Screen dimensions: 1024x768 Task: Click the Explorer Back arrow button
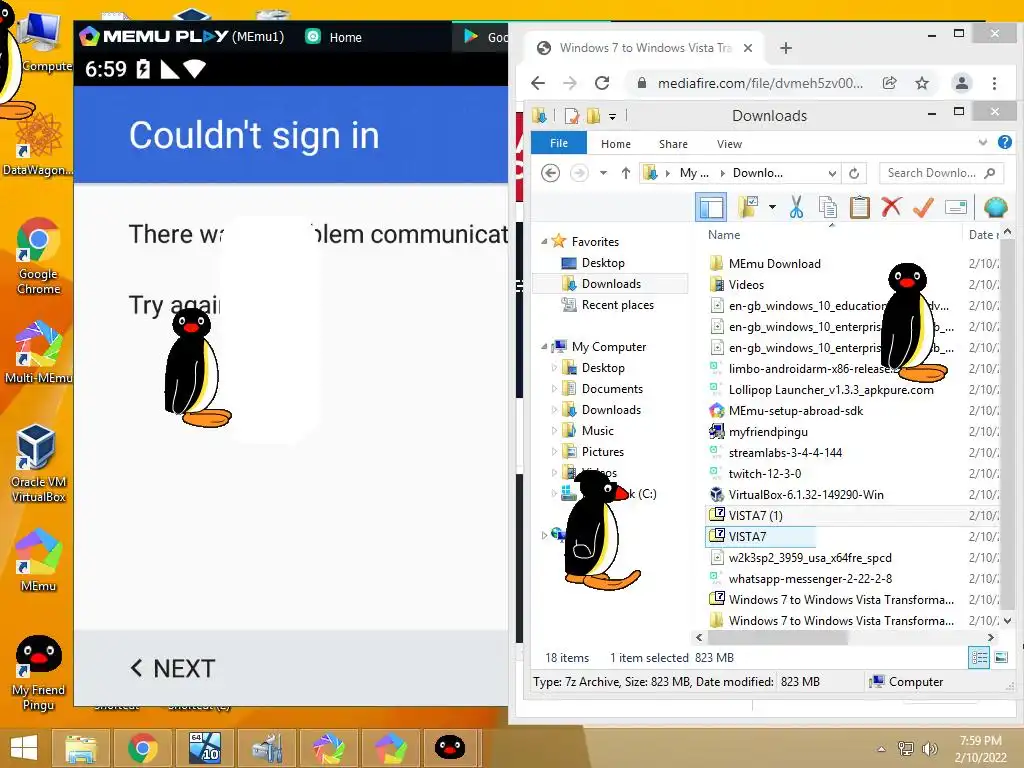tap(551, 173)
